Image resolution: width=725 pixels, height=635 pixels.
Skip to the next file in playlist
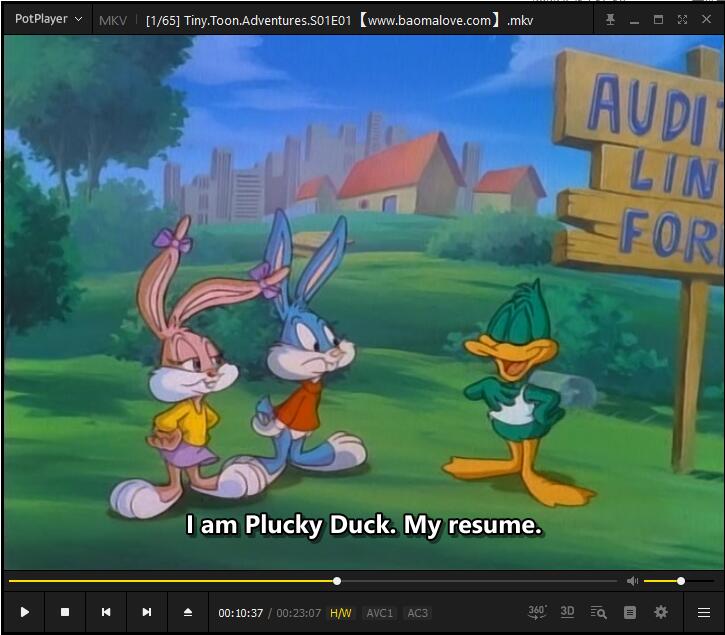tap(147, 612)
